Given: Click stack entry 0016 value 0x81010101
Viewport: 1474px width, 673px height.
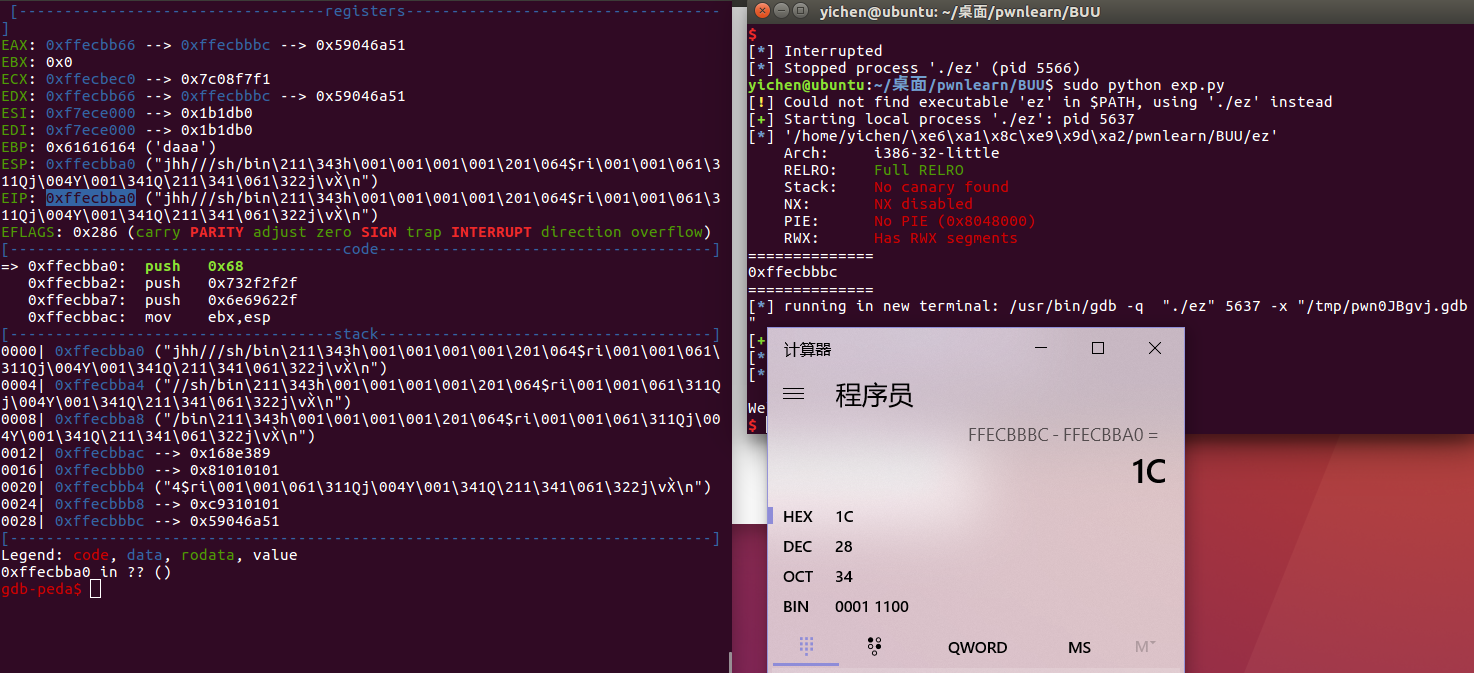Looking at the screenshot, I should [x=235, y=470].
